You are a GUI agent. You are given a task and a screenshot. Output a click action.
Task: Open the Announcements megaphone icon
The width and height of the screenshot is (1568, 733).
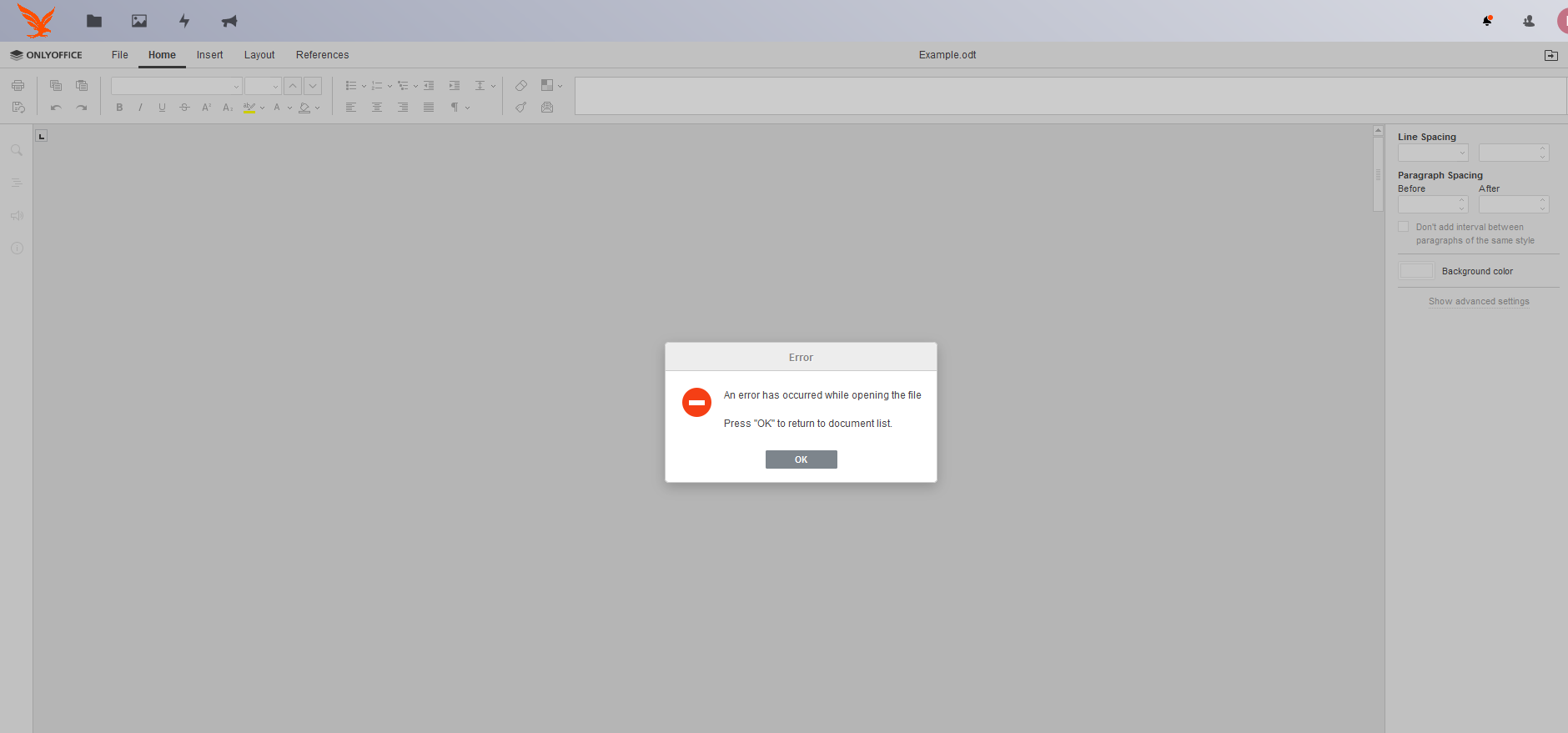coord(229,21)
